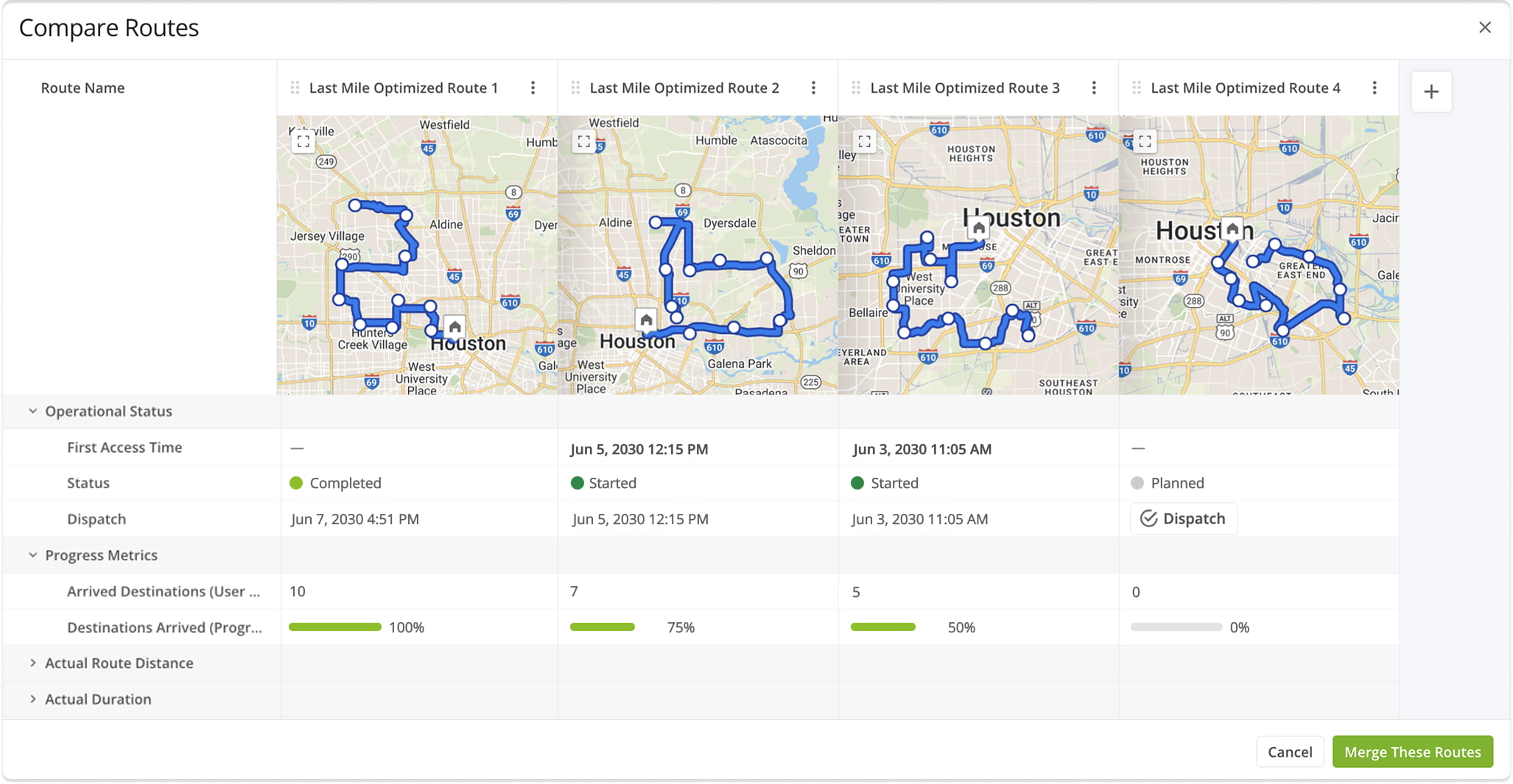
Task: Click the Merge These Routes button
Action: click(x=1412, y=752)
